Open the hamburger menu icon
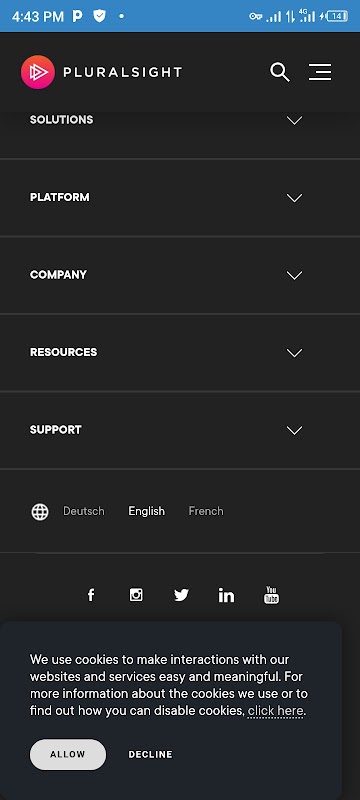 tap(320, 72)
